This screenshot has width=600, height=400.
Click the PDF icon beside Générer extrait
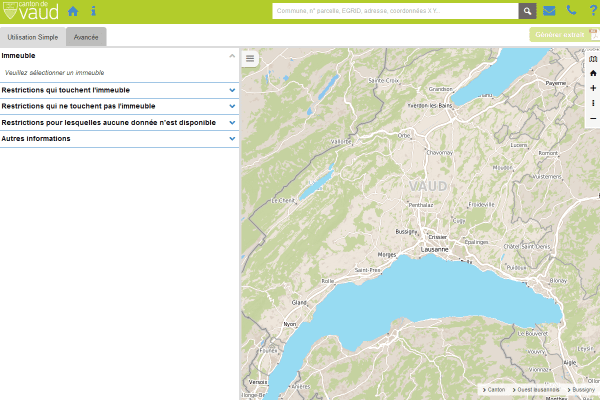(x=594, y=34)
